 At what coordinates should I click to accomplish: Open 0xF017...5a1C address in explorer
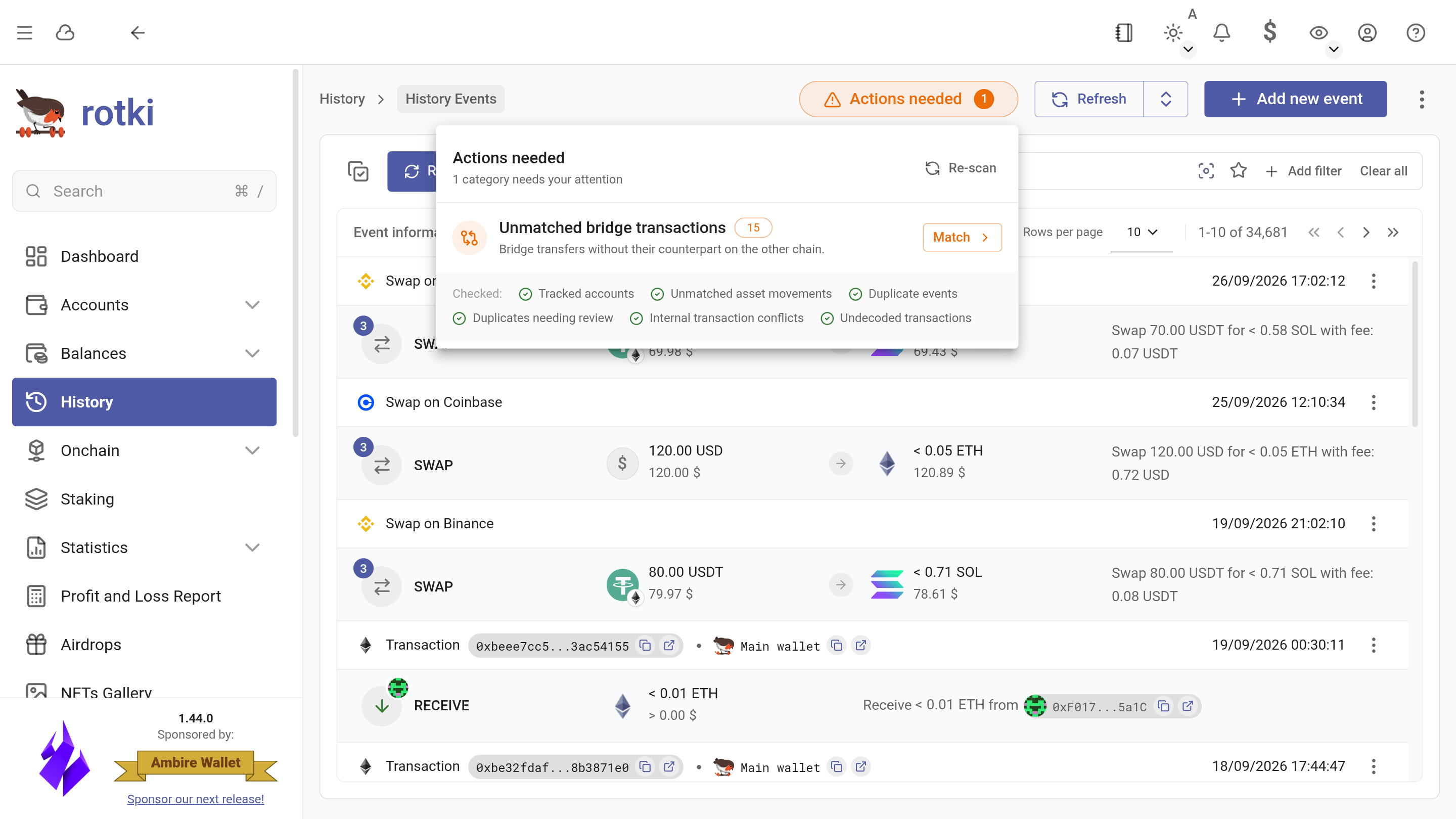[1188, 706]
